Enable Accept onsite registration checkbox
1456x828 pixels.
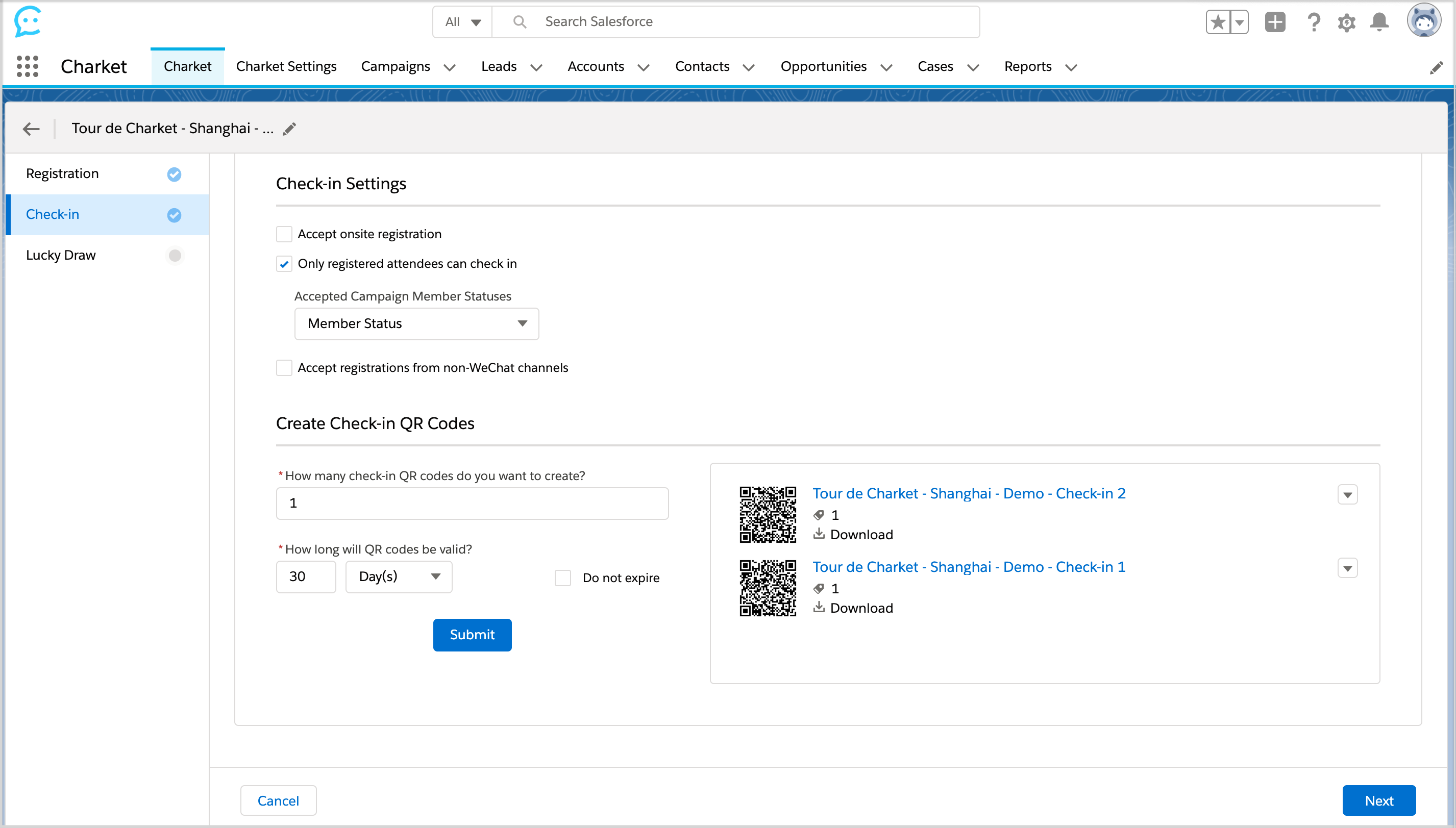[x=284, y=234]
